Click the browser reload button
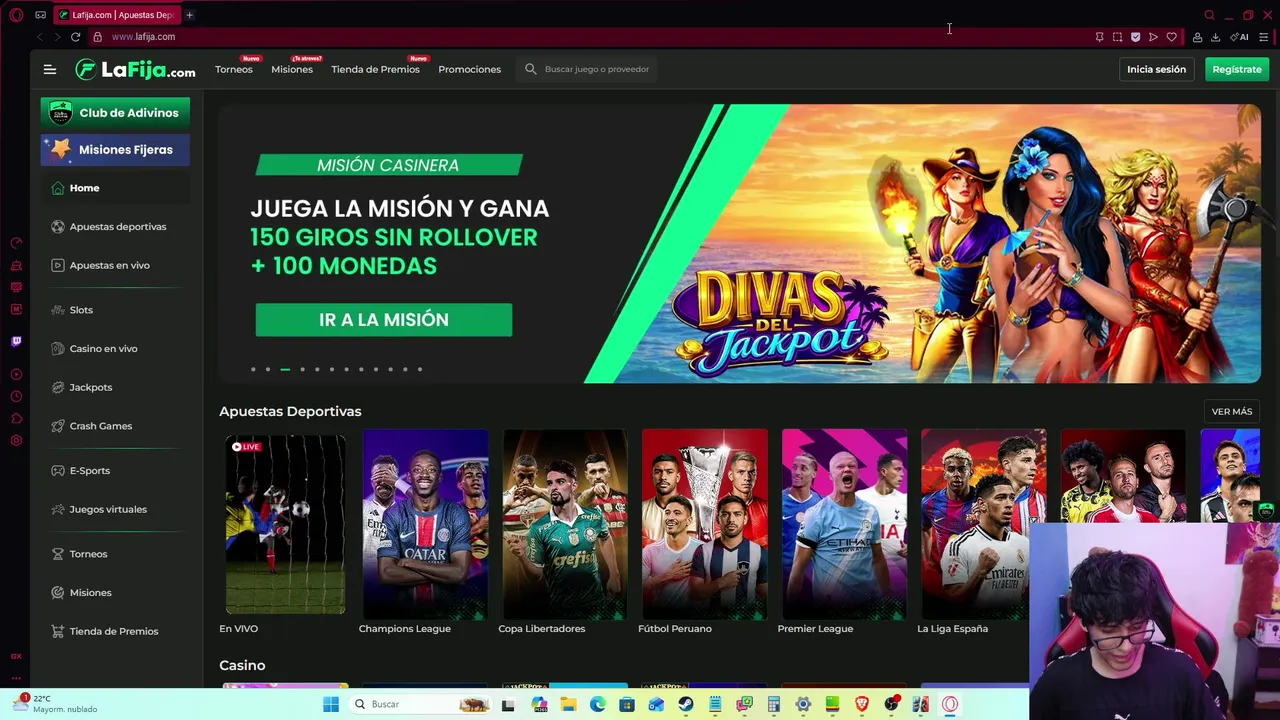The image size is (1280, 720). [75, 37]
